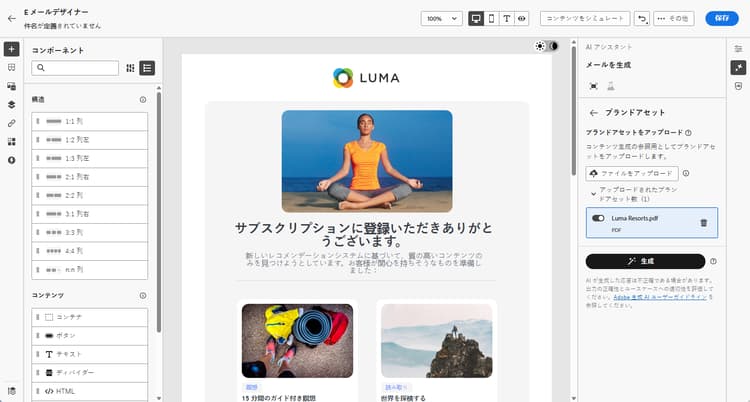Collapse the uploaded brand assets list
Screen dimensions: 750x402
[x=594, y=194]
